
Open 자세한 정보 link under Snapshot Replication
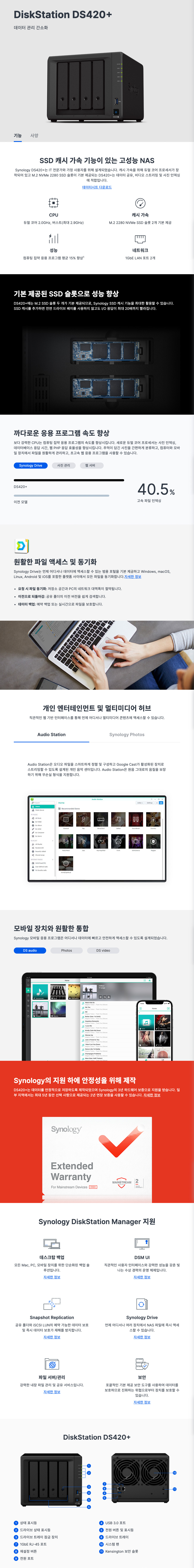pyautogui.click(x=52, y=1337)
